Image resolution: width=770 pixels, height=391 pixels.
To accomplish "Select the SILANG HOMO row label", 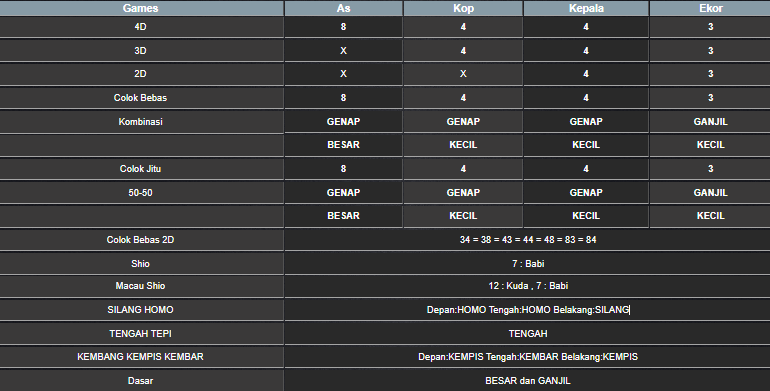I will point(140,309).
